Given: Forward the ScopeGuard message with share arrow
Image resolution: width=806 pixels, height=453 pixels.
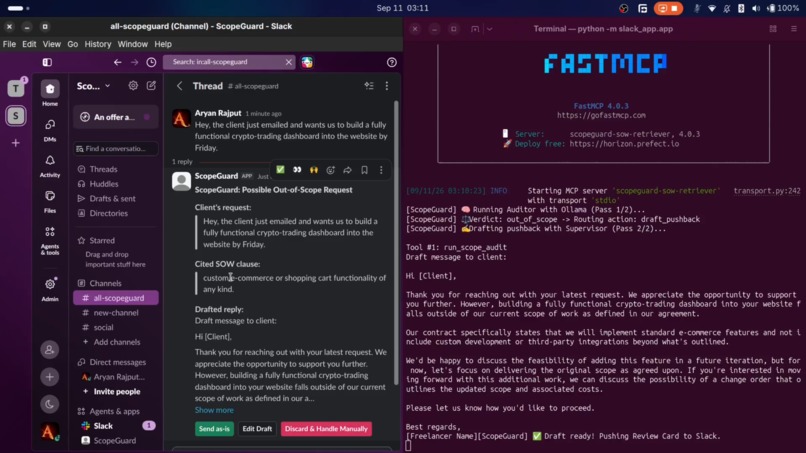Looking at the screenshot, I should (x=347, y=170).
